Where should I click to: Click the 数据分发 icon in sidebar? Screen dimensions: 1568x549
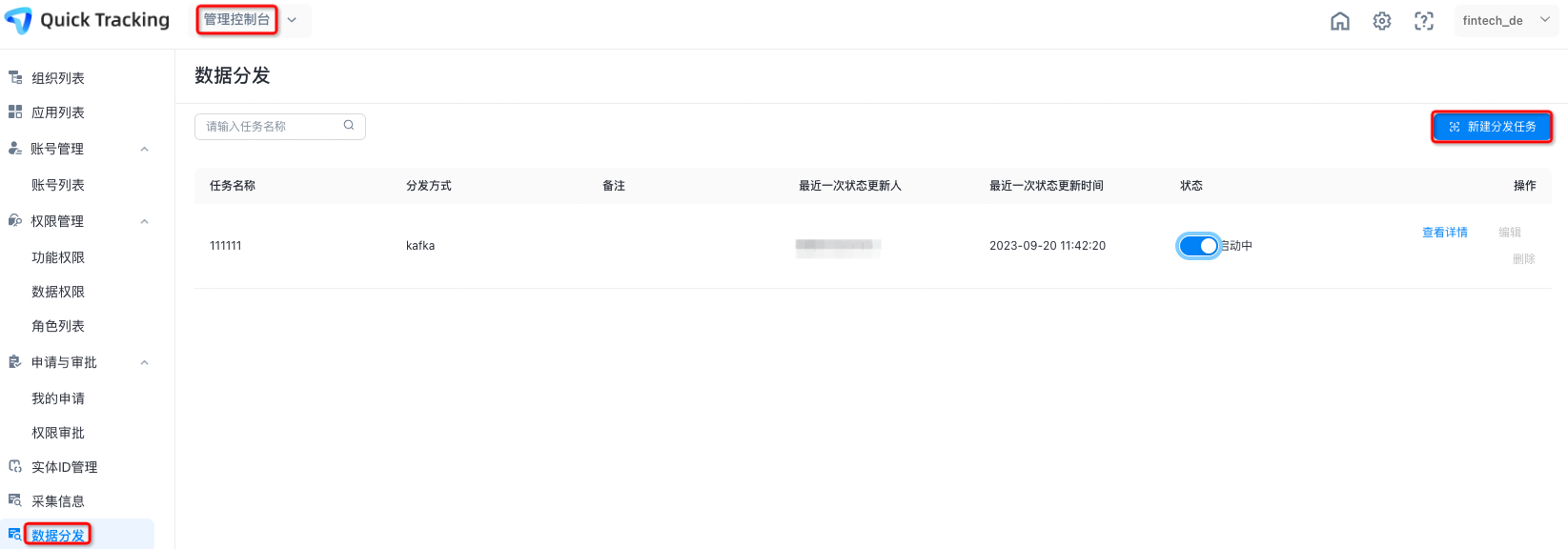point(15,535)
